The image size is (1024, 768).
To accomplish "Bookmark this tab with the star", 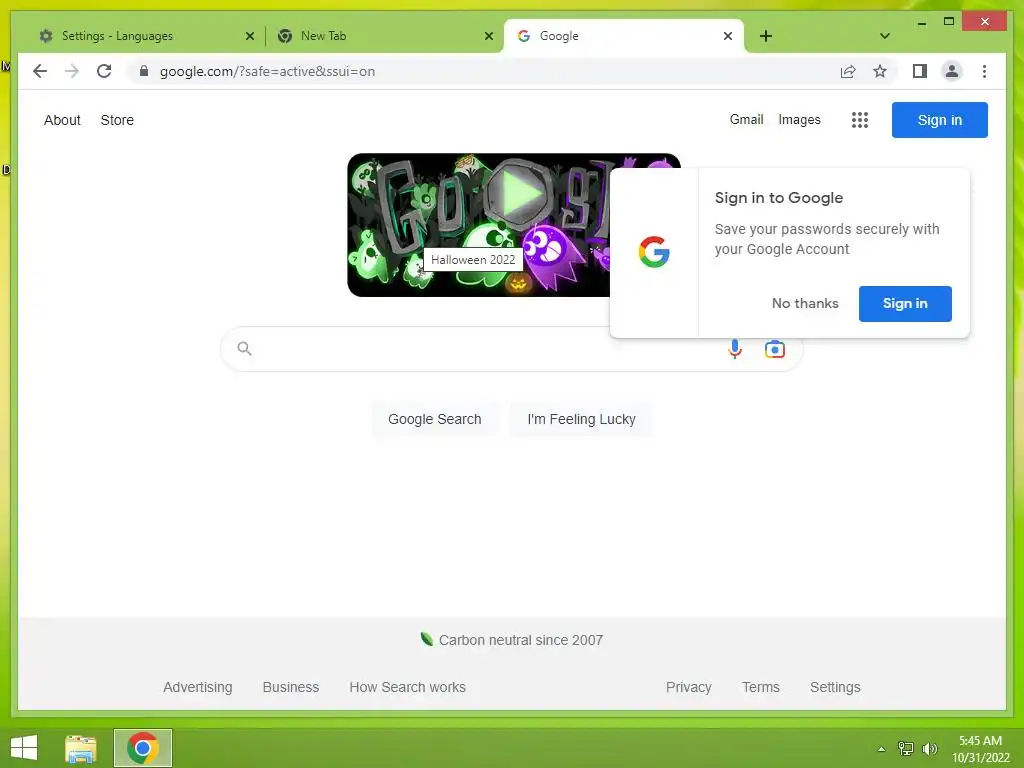I will [880, 71].
